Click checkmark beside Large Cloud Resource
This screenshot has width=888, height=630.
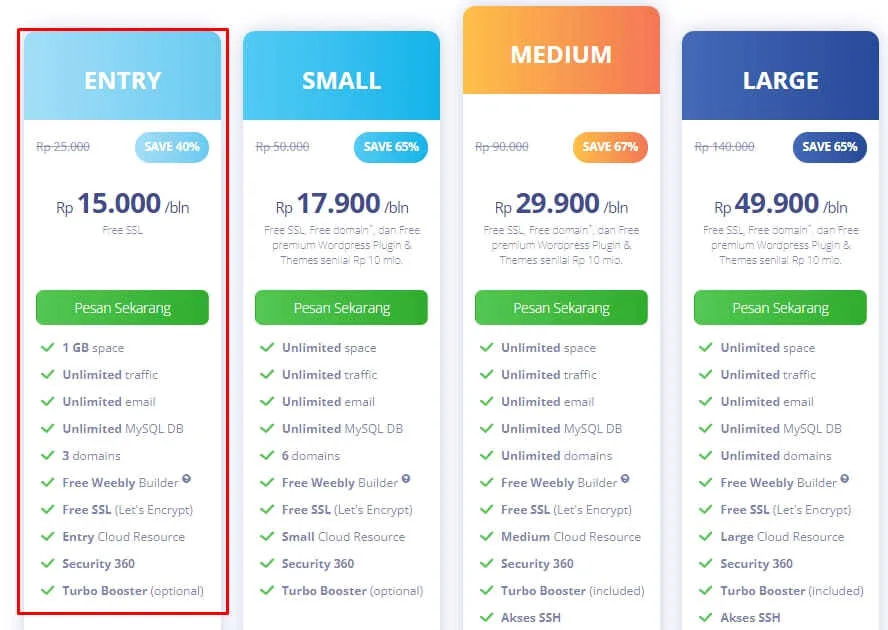[706, 536]
